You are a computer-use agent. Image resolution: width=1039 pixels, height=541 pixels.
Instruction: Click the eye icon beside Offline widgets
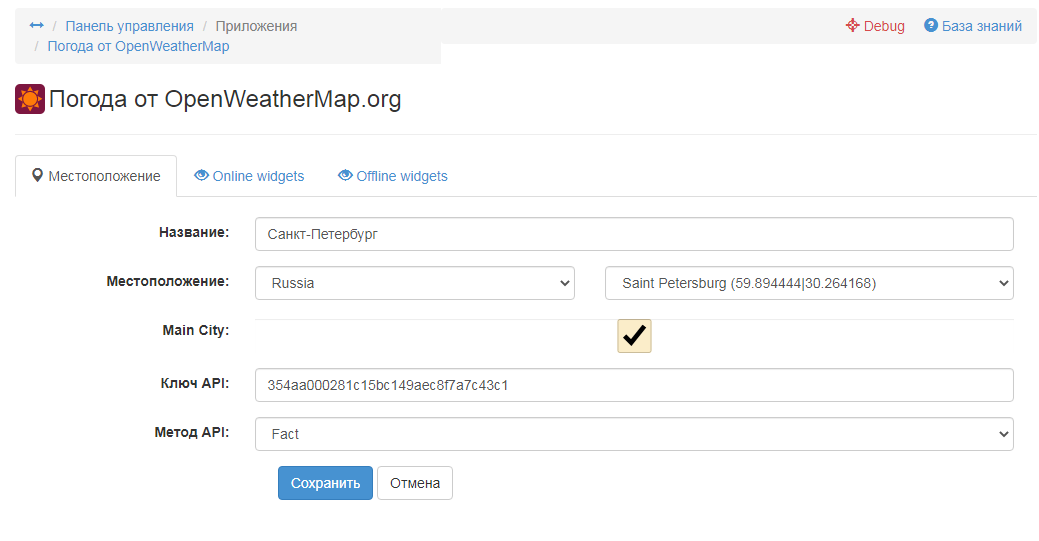pyautogui.click(x=345, y=176)
